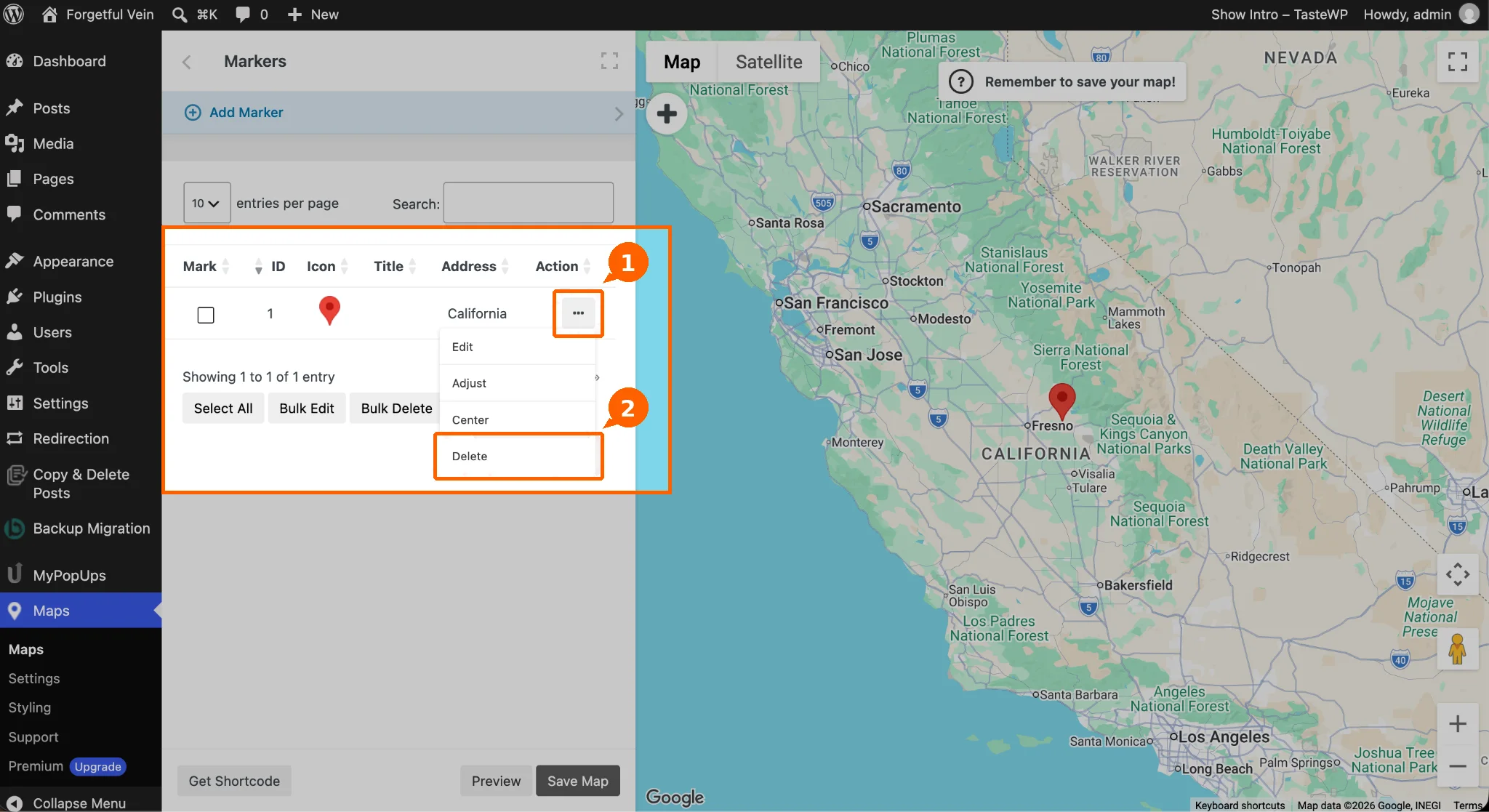This screenshot has width=1489, height=812.
Task: Sort markers by Mark column
Action: tap(206, 267)
